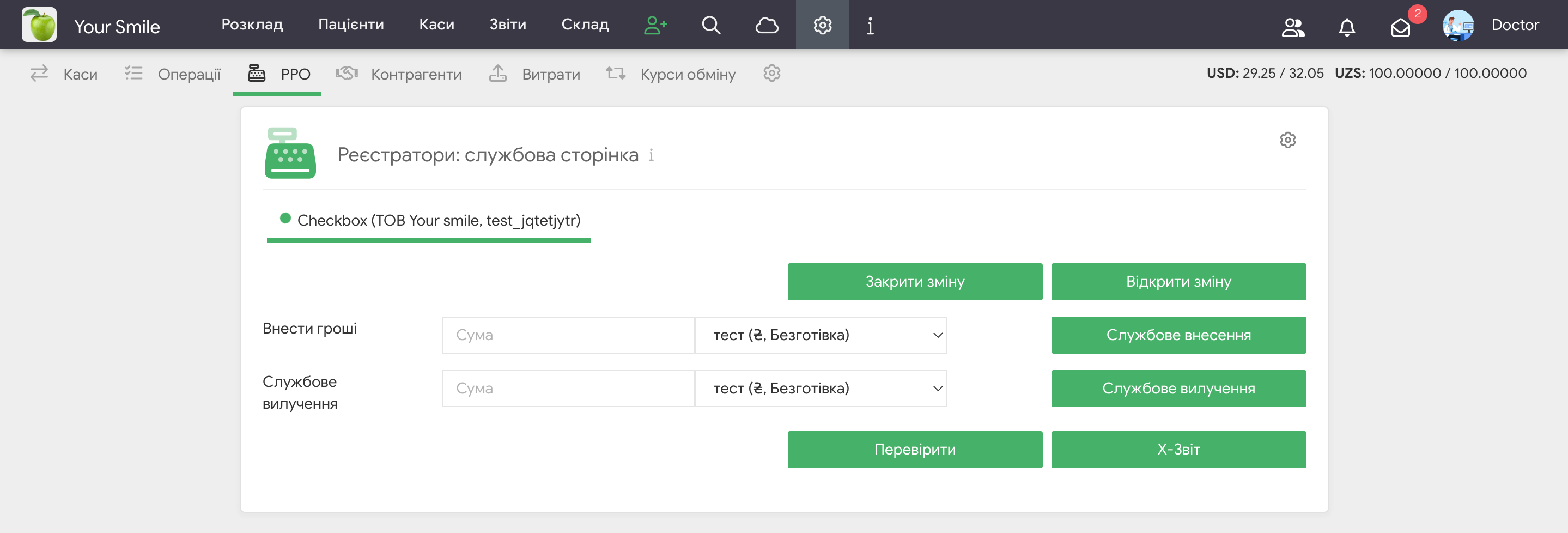Open the Пацієнти menu

(x=351, y=25)
